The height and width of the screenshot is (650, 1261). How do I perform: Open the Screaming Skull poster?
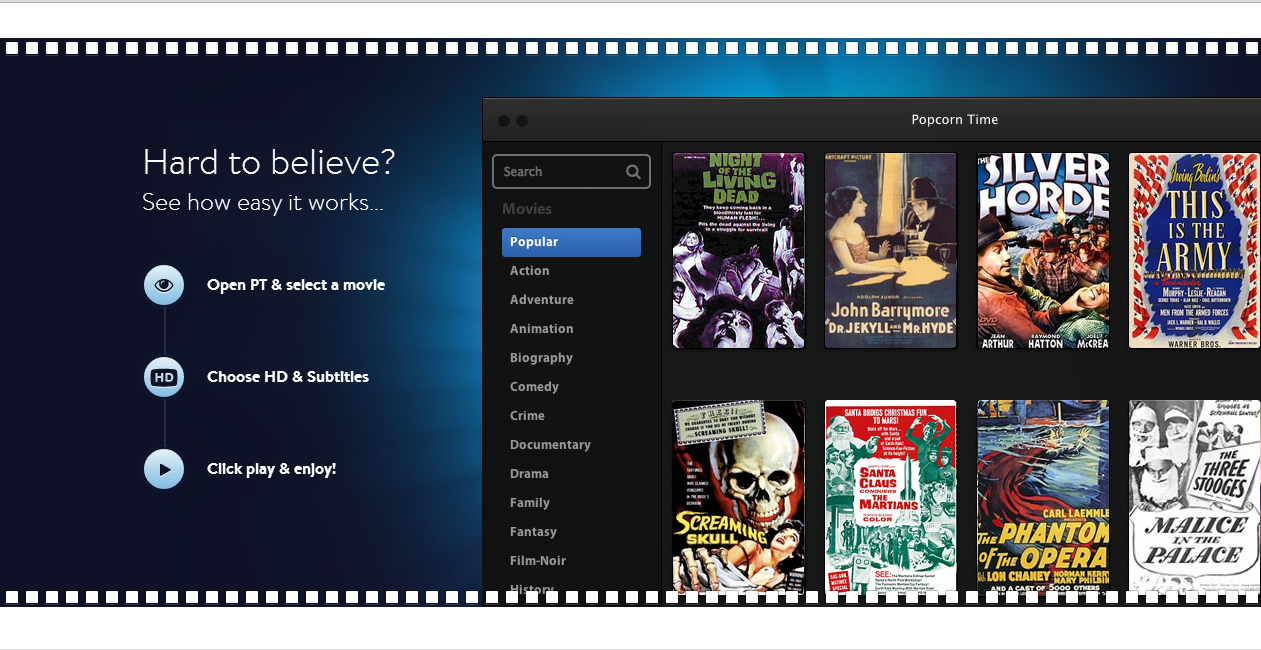739,496
